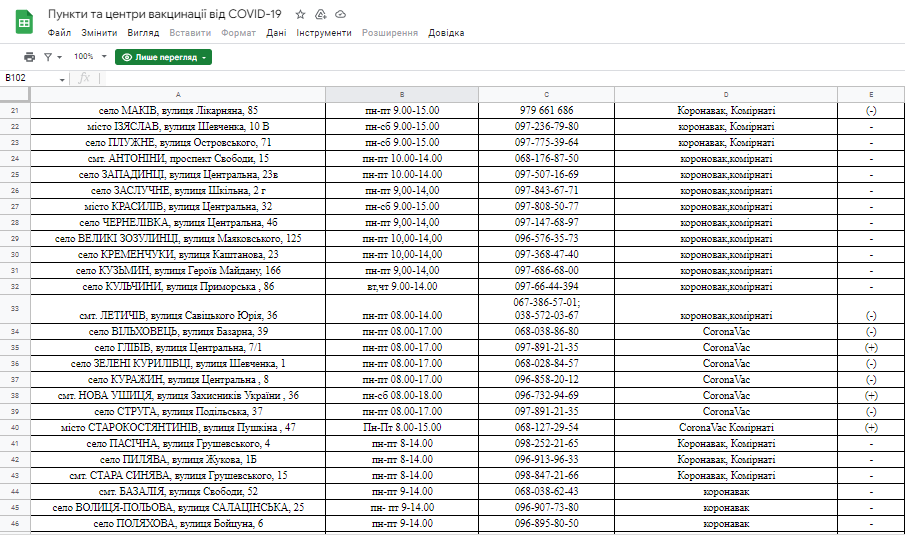905x535 pixels.
Task: Click the document title text
Action: (166, 15)
